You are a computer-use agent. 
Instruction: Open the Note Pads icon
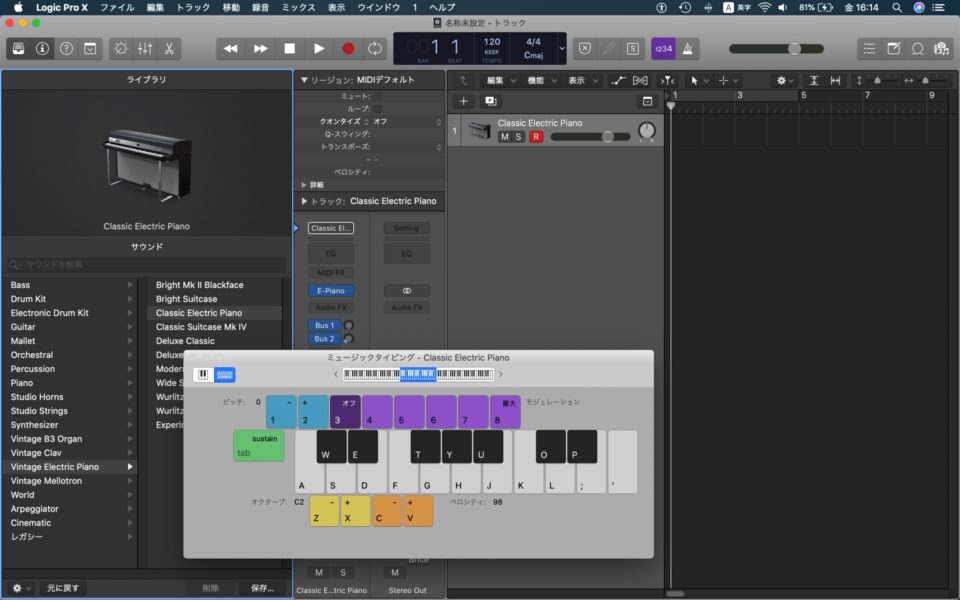coord(893,48)
